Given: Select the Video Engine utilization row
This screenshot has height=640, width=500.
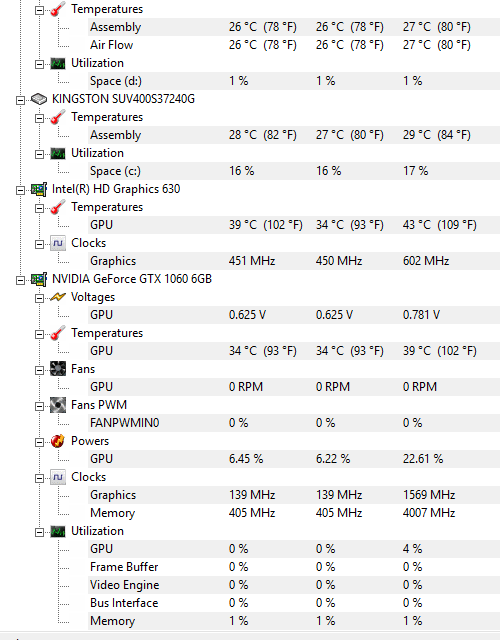Looking at the screenshot, I should 294,585.
